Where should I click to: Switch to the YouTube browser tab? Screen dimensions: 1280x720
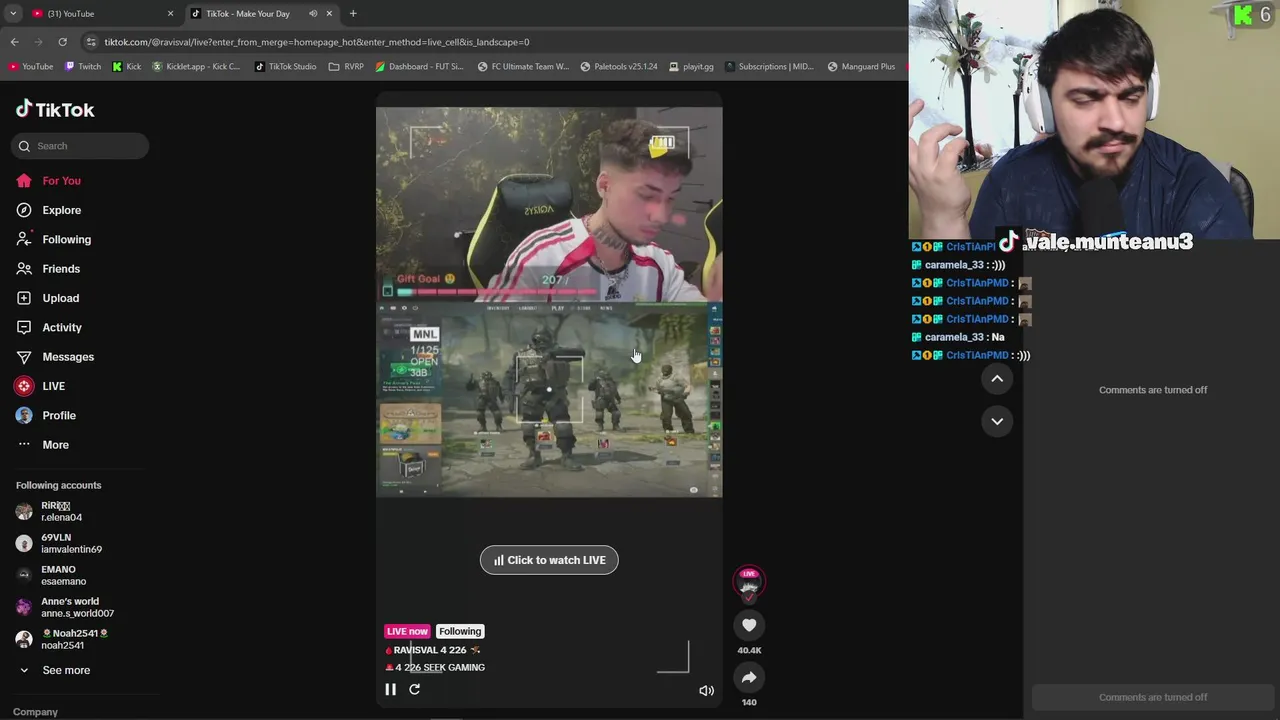click(100, 14)
